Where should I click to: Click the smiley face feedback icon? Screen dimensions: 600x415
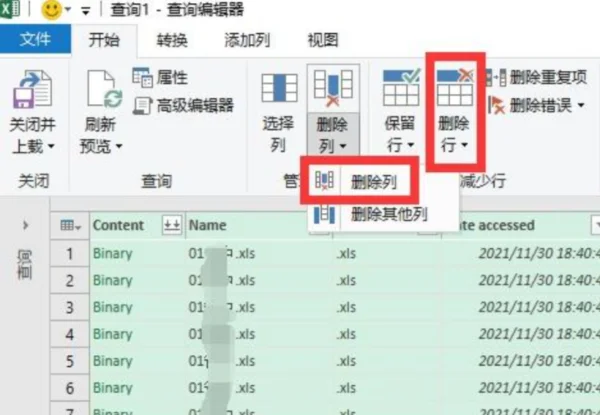52,10
